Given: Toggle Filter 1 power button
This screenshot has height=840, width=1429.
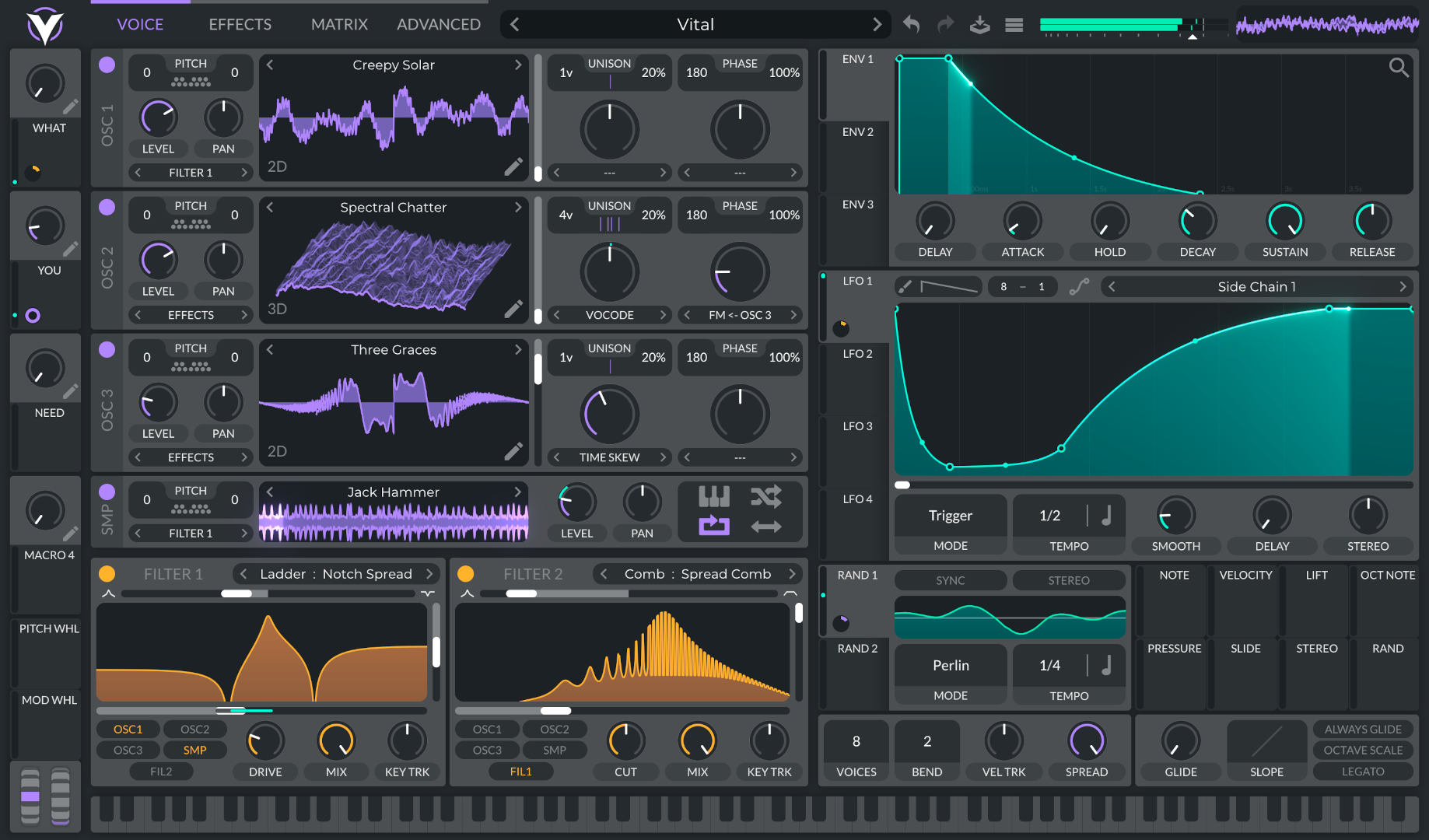Looking at the screenshot, I should 107,574.
